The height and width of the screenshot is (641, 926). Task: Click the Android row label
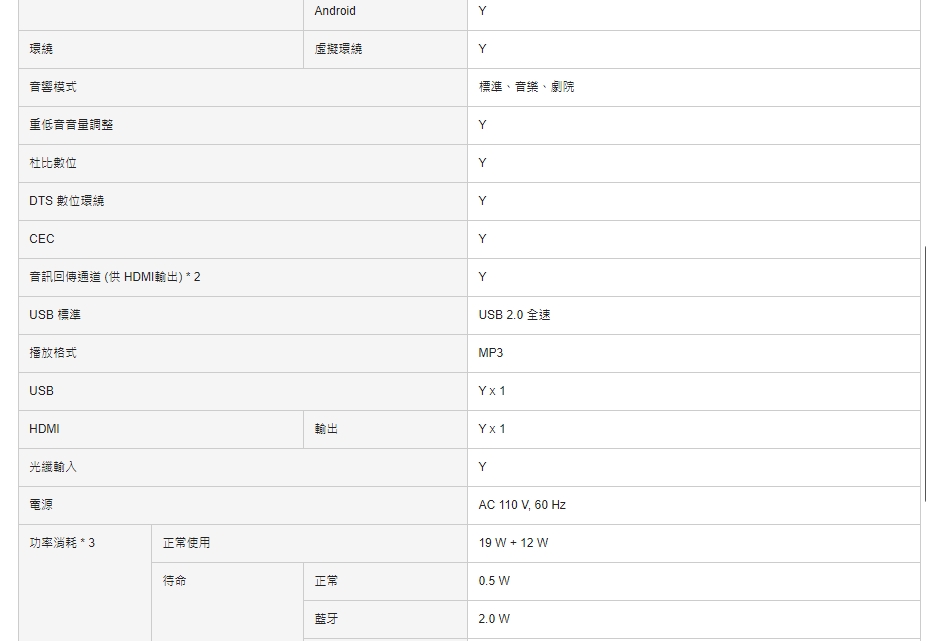[335, 11]
